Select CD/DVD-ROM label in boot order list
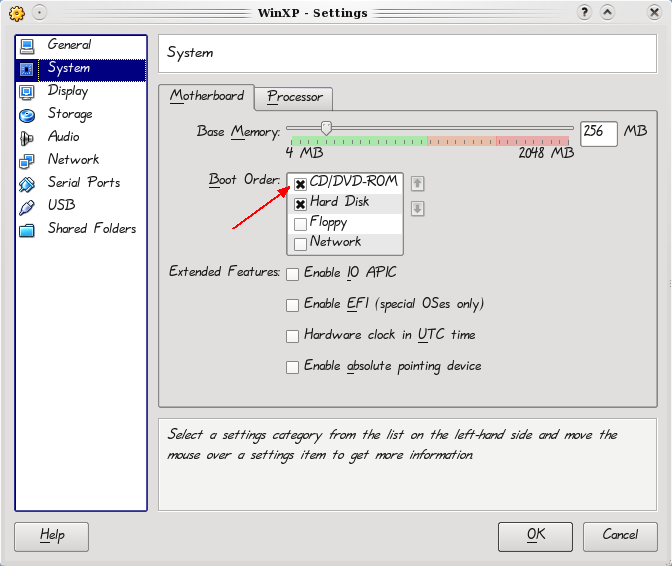Image resolution: width=672 pixels, height=566 pixels. 354,182
